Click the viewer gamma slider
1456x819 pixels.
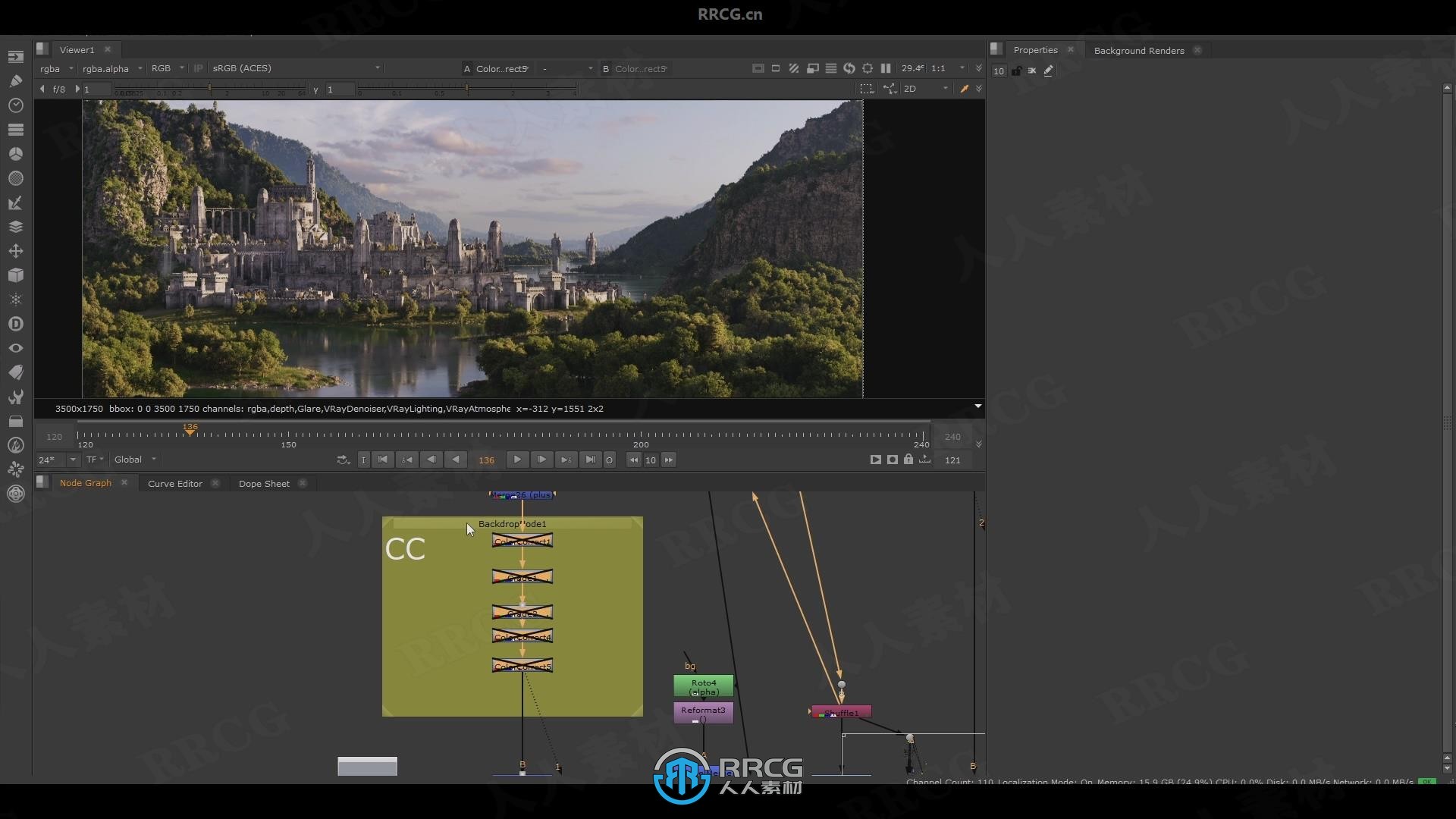[467, 89]
